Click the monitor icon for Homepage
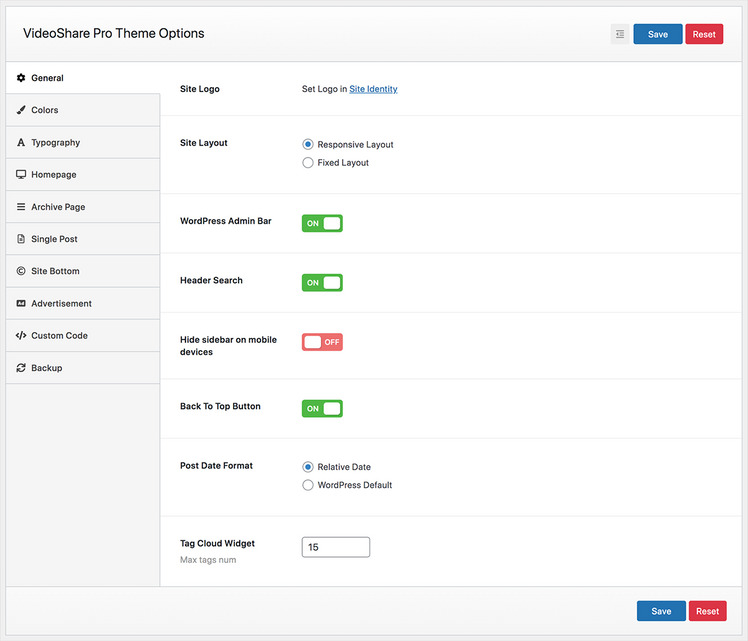This screenshot has height=641, width=748. [x=21, y=175]
